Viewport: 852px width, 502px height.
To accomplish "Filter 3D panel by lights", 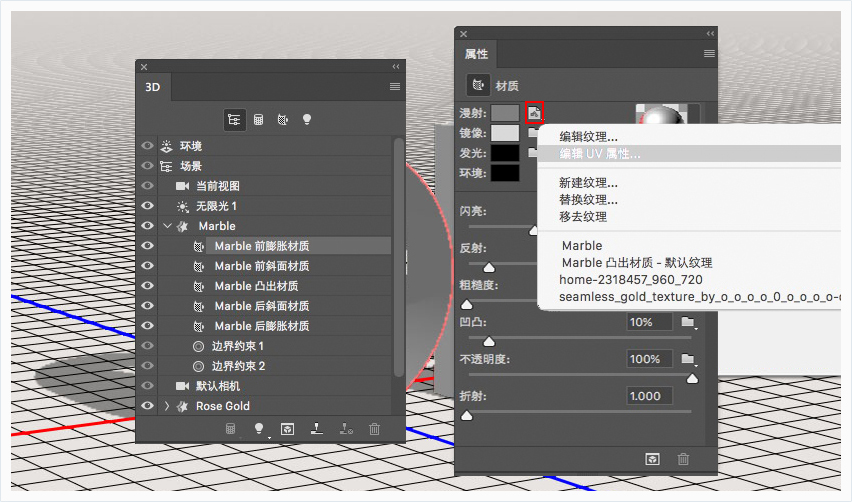I will pyautogui.click(x=307, y=120).
